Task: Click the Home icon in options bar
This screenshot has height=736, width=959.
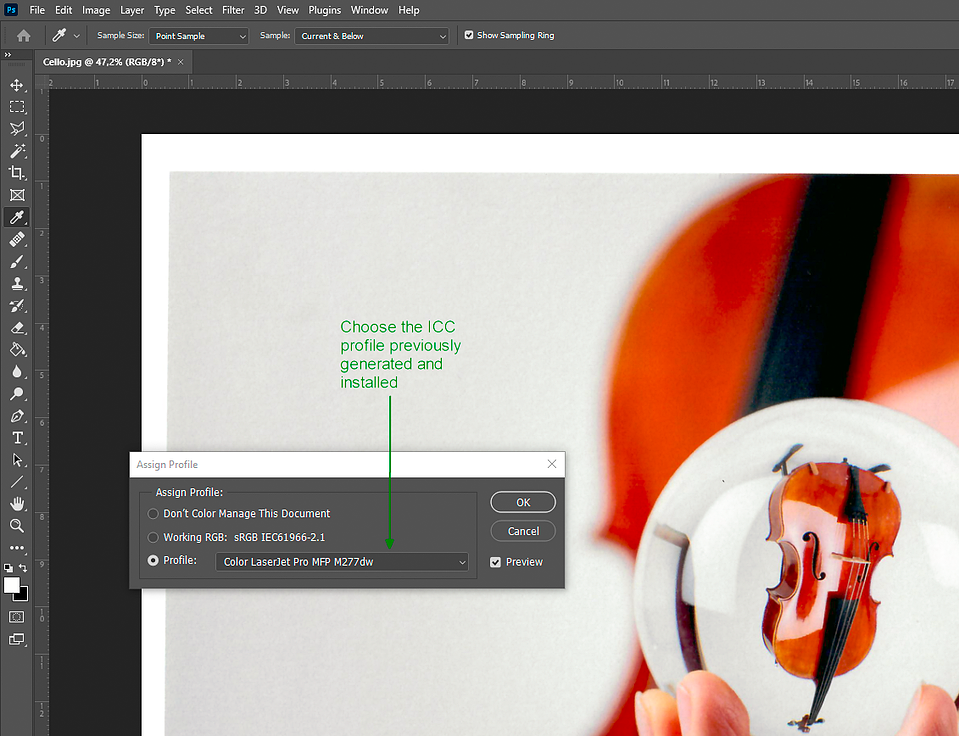Action: click(23, 36)
